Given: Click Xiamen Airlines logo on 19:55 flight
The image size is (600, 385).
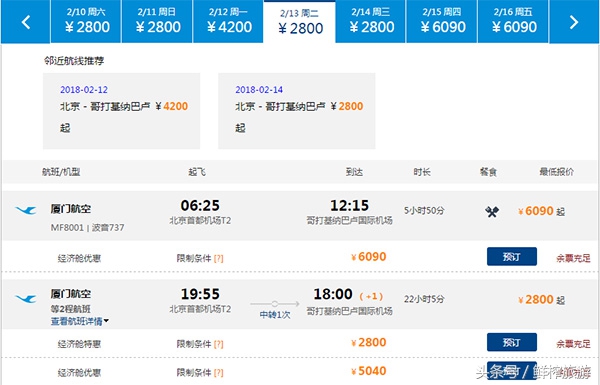Looking at the screenshot, I should pos(26,298).
